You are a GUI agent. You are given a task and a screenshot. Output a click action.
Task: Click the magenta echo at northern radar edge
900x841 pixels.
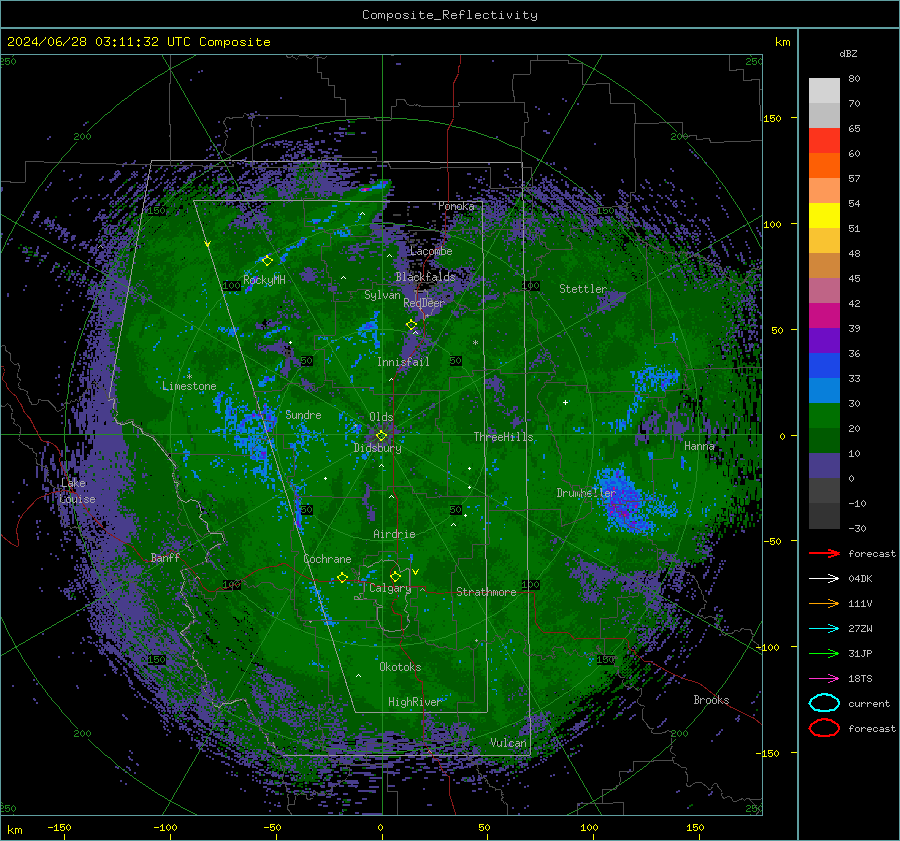[x=365, y=188]
